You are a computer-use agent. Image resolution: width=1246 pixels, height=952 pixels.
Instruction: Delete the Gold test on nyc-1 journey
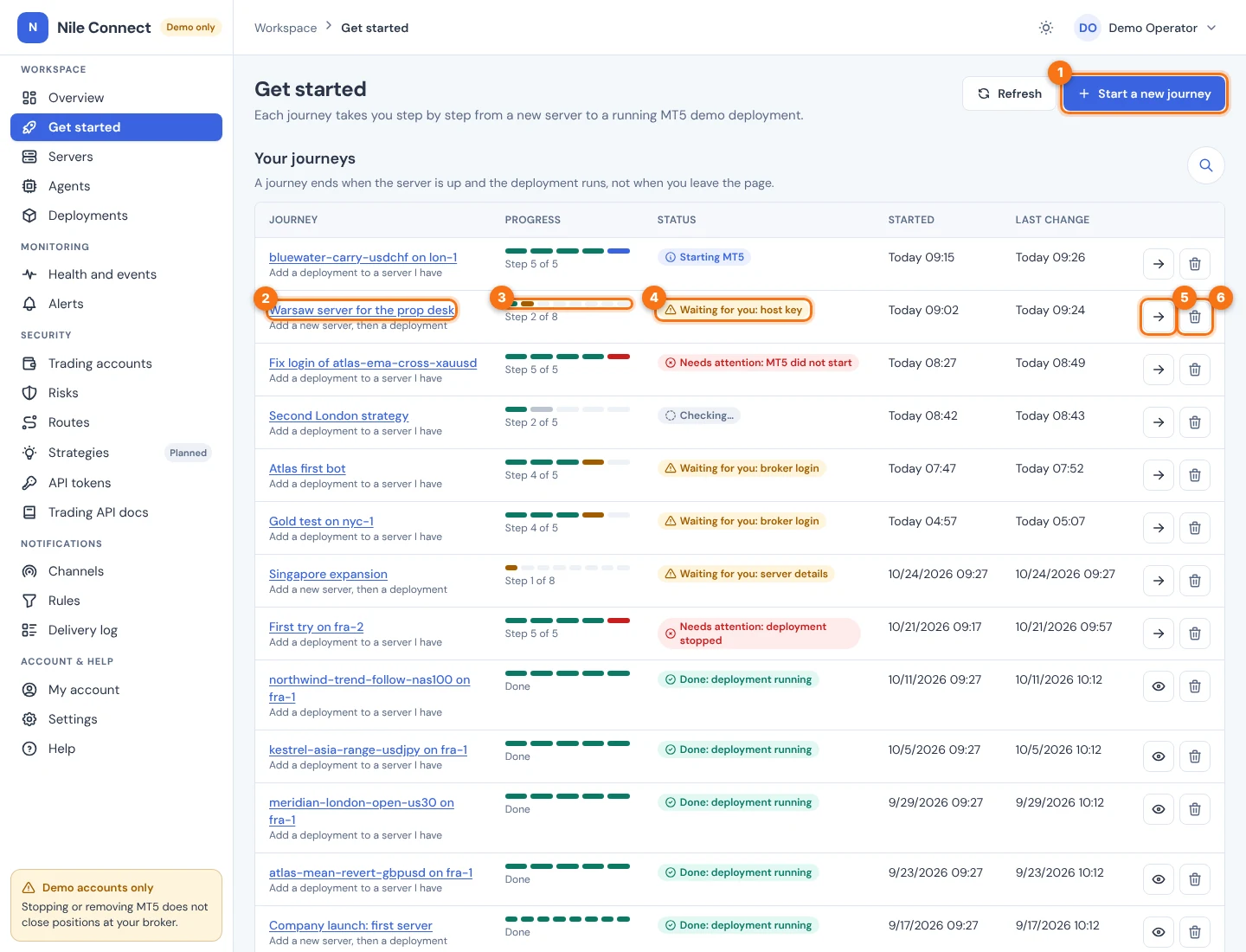click(x=1195, y=528)
